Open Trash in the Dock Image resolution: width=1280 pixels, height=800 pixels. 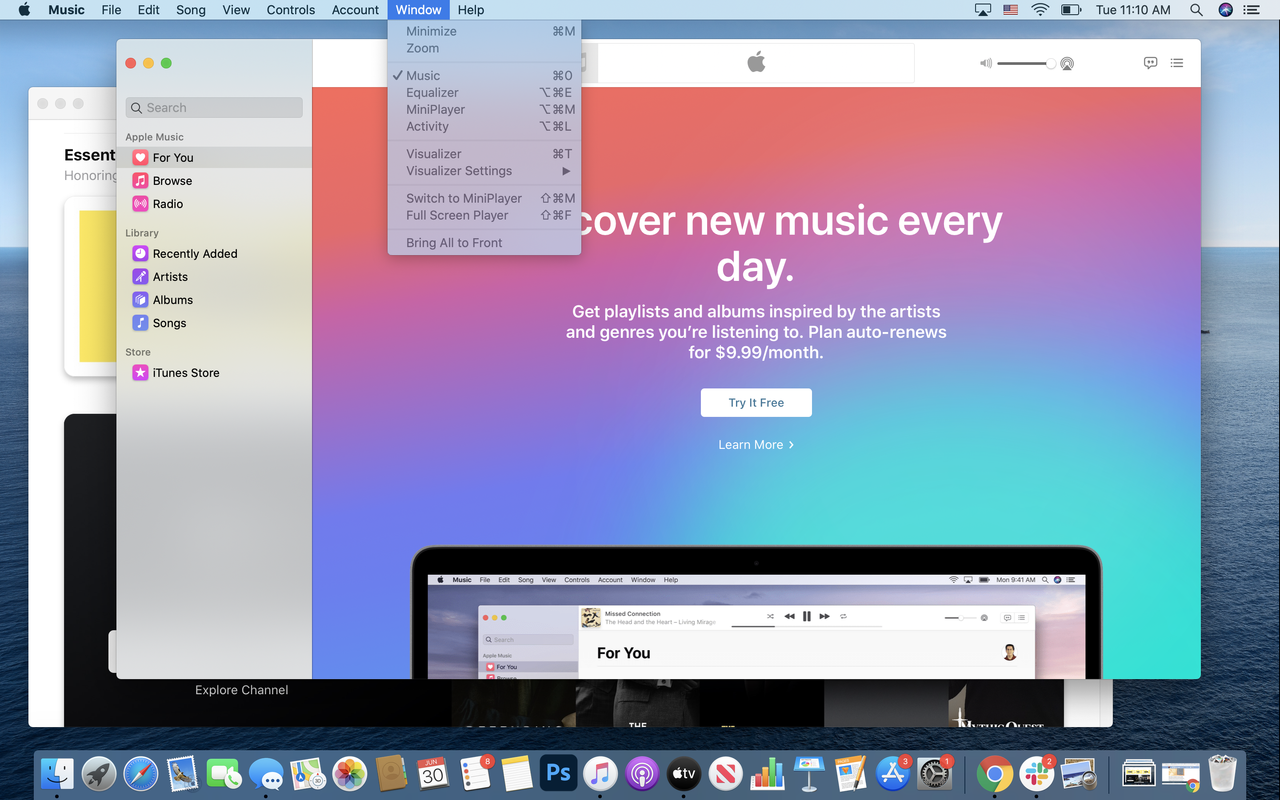pyautogui.click(x=1223, y=773)
